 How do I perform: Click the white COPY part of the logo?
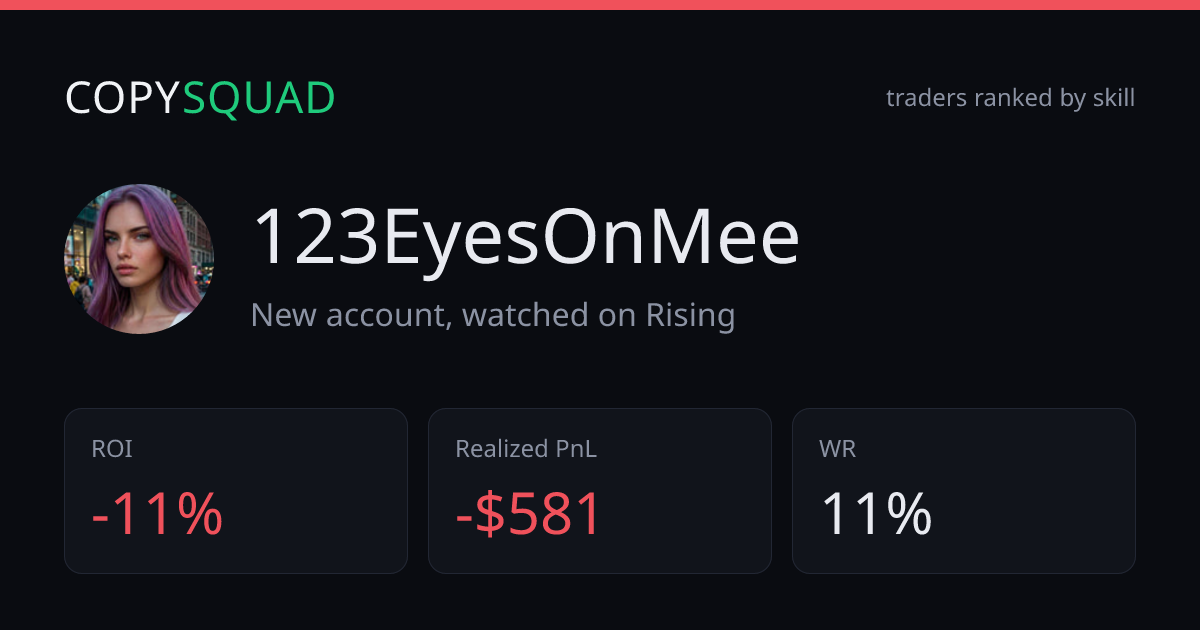[x=123, y=98]
